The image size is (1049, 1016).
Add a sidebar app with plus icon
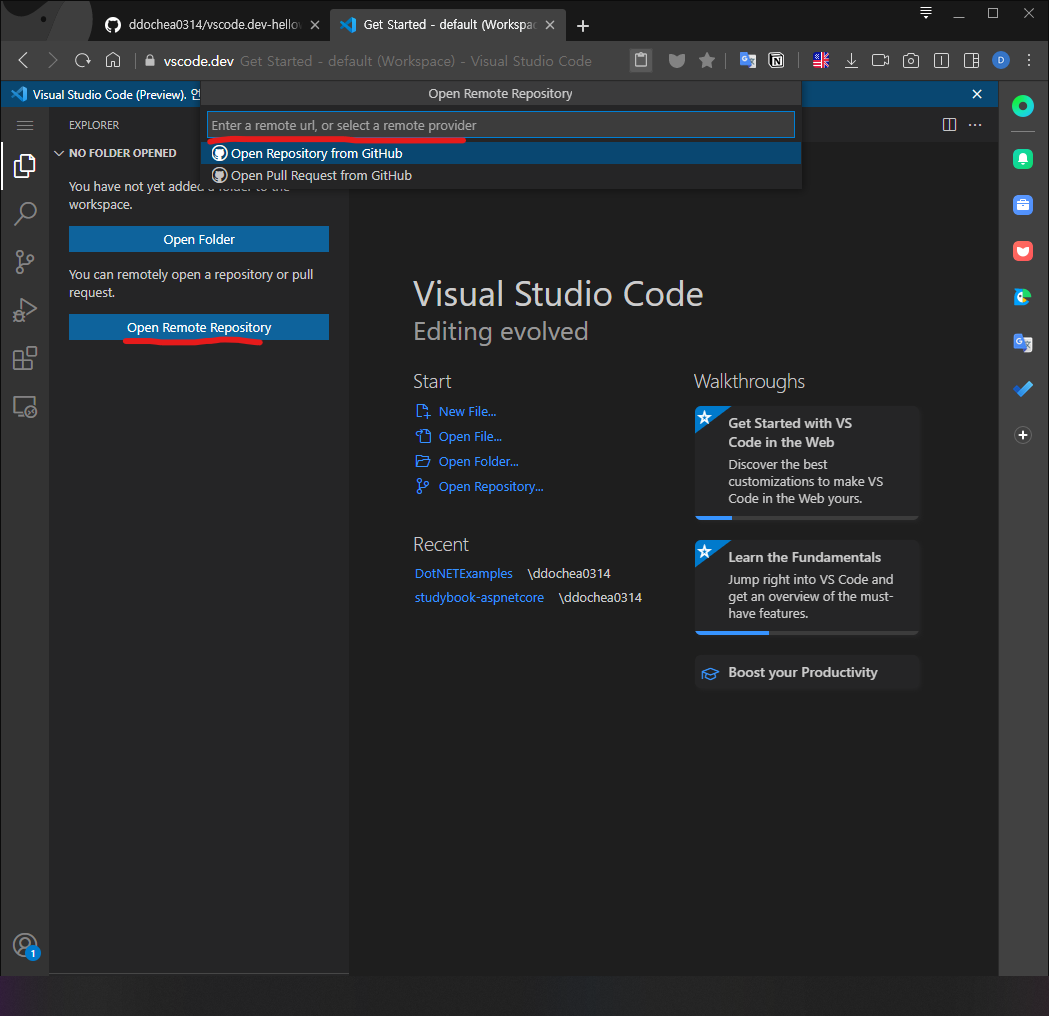click(1022, 435)
